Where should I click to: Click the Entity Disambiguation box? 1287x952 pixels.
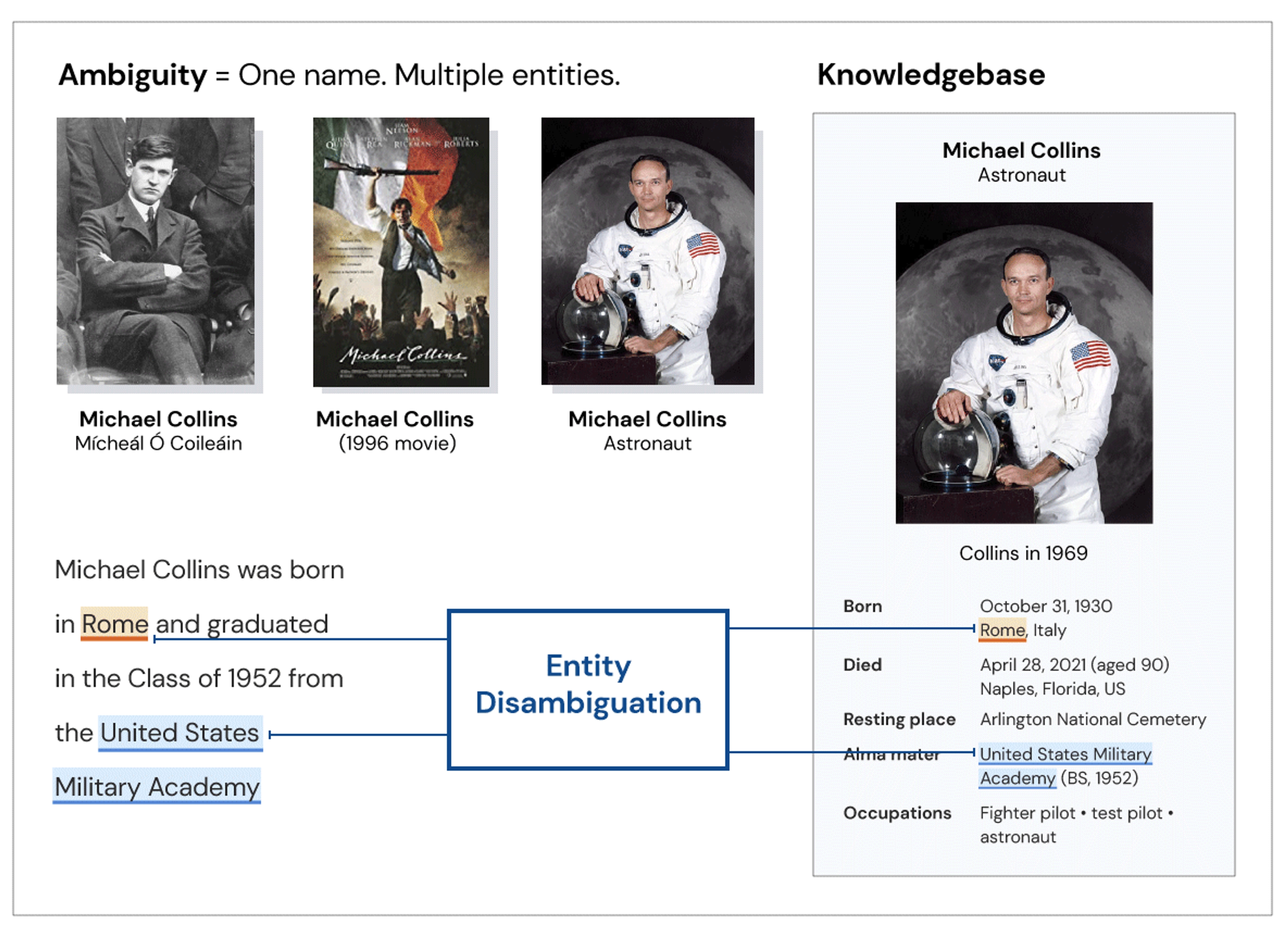588,690
